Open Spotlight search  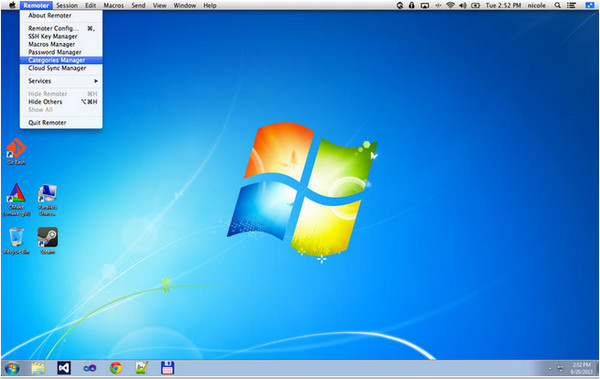click(x=558, y=5)
